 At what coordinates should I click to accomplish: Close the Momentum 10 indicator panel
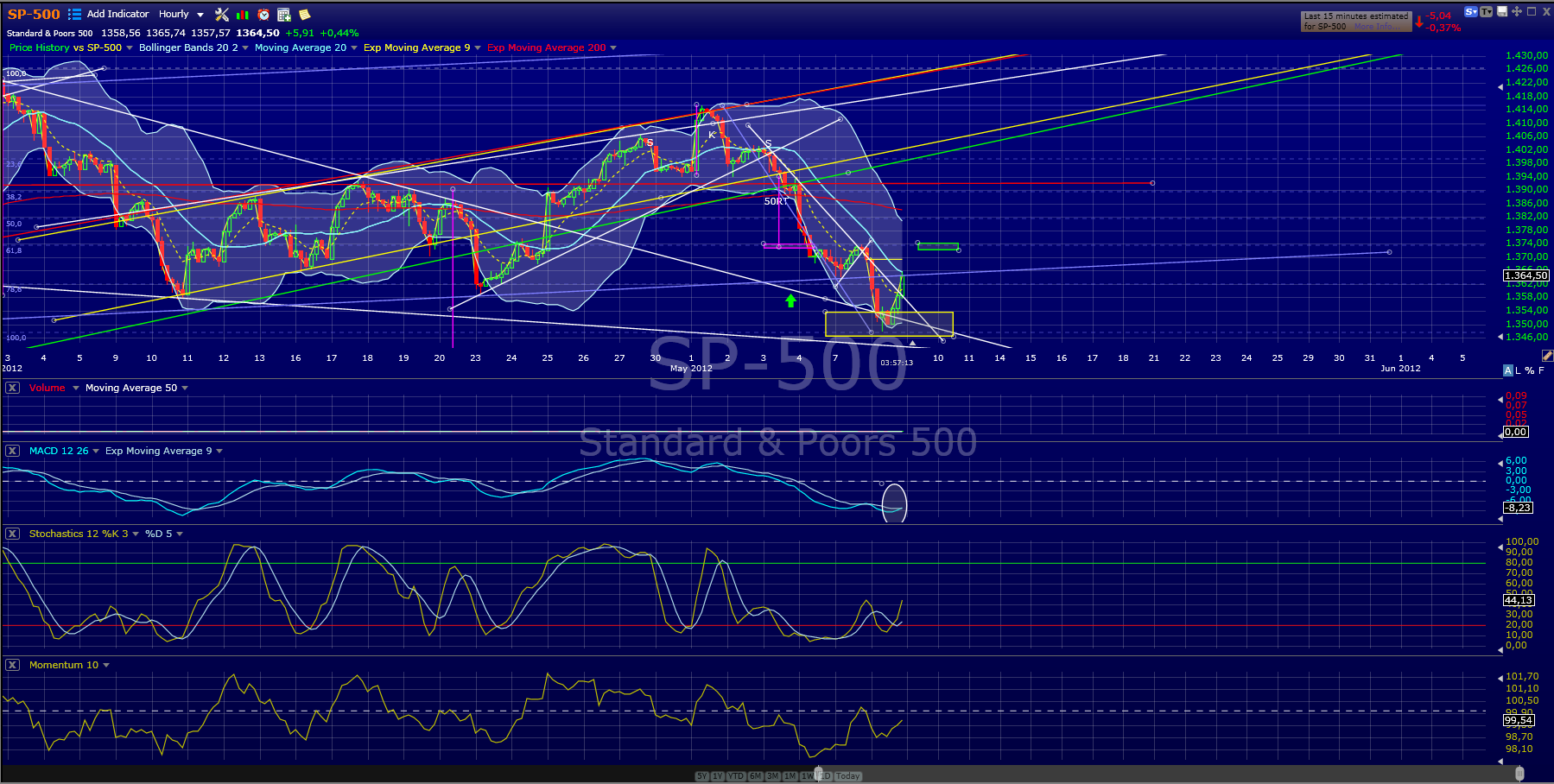13,665
